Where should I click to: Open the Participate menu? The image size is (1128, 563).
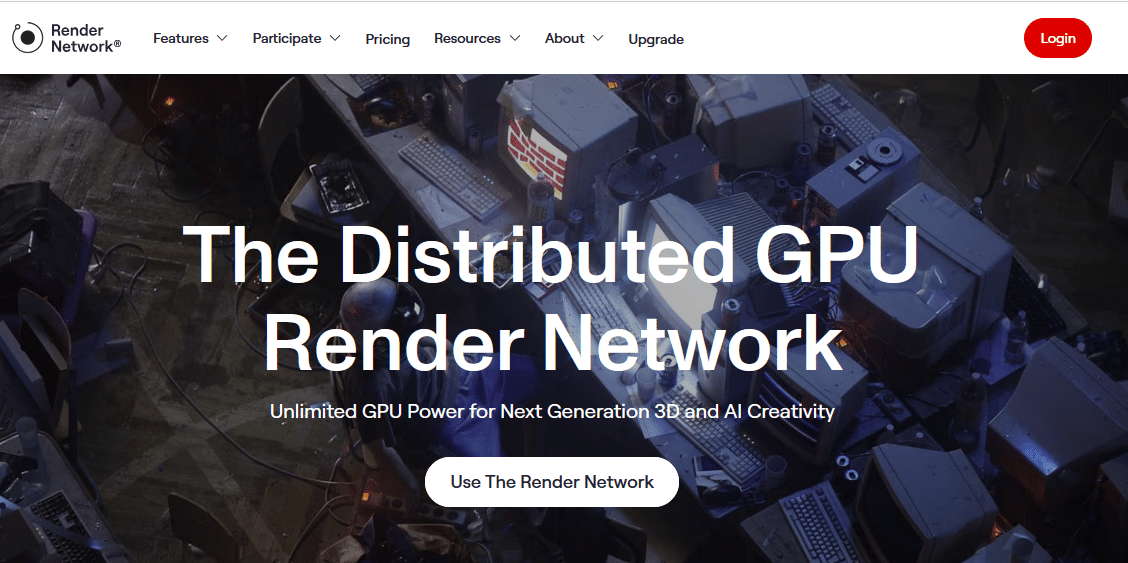point(286,38)
